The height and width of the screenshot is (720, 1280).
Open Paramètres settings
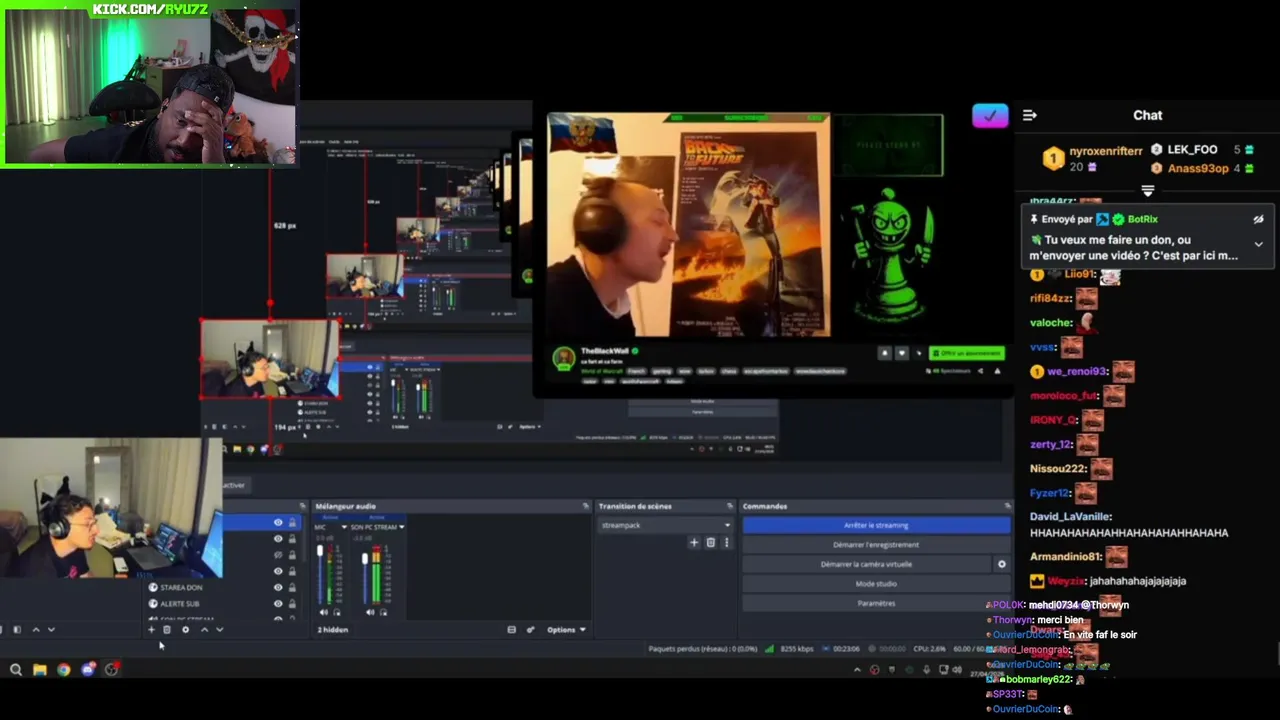point(876,603)
